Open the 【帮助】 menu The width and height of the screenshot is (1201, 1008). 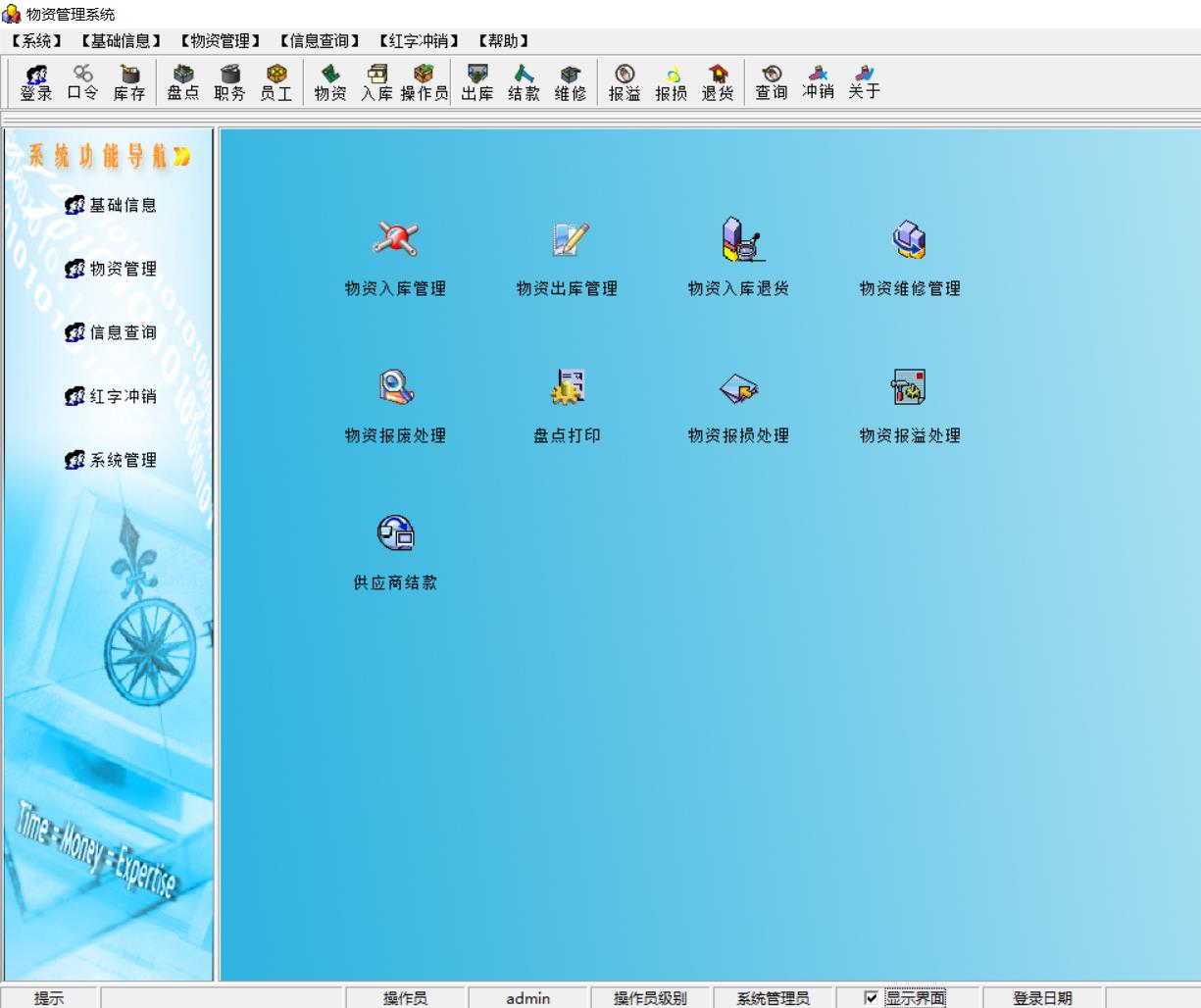point(504,41)
